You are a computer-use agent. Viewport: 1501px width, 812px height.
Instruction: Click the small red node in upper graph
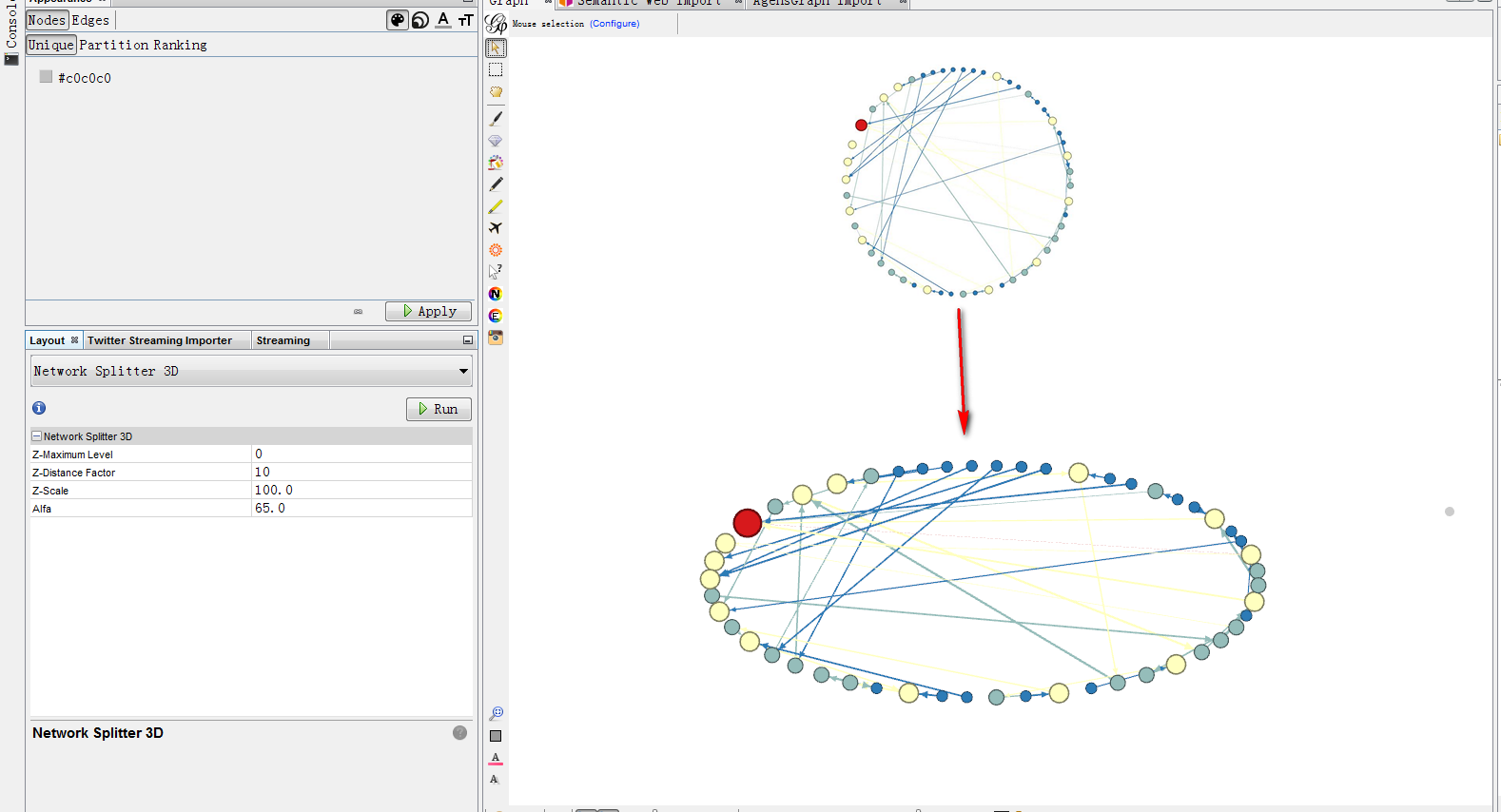[861, 126]
